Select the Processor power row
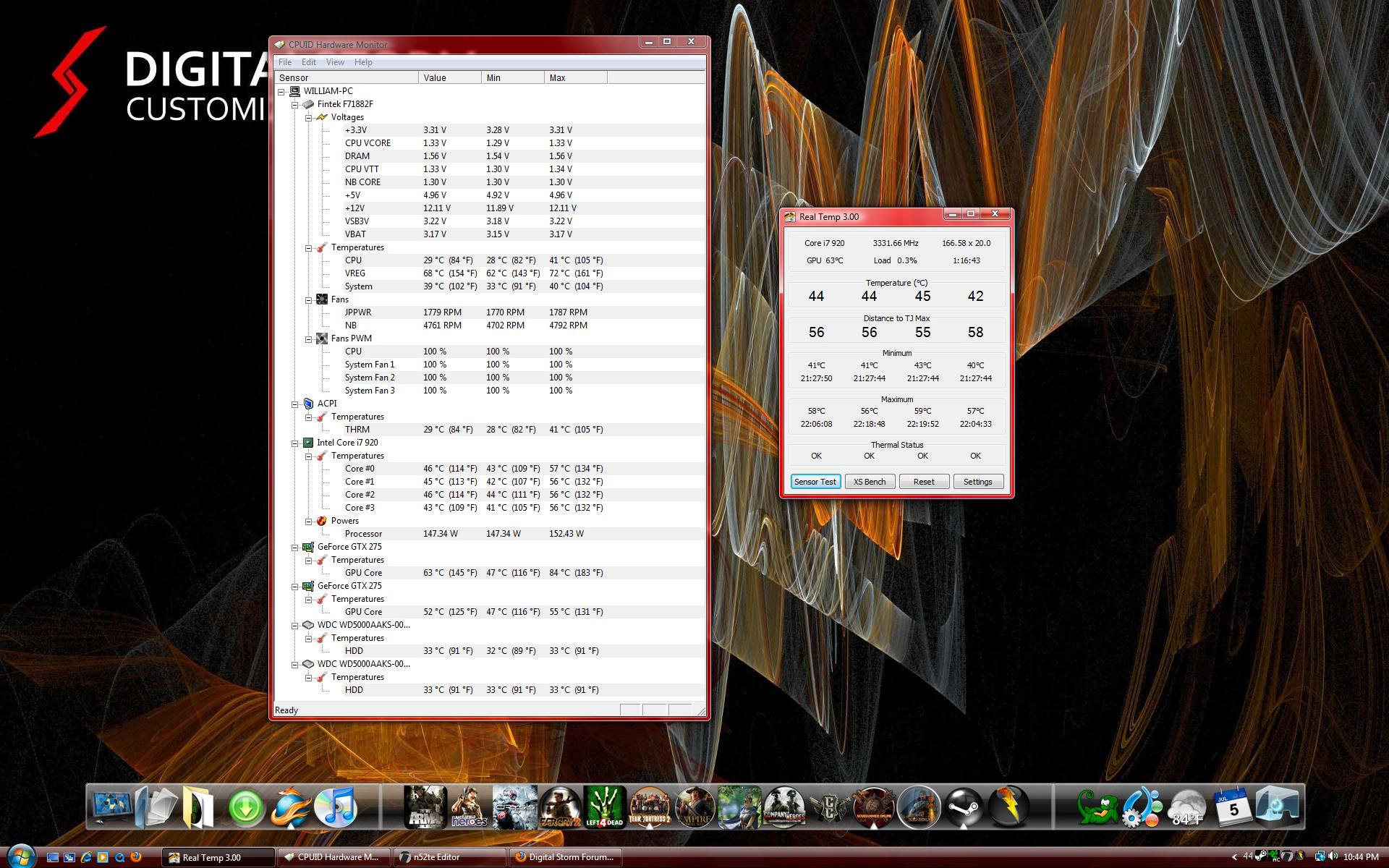This screenshot has height=868, width=1389. pyautogui.click(x=490, y=534)
